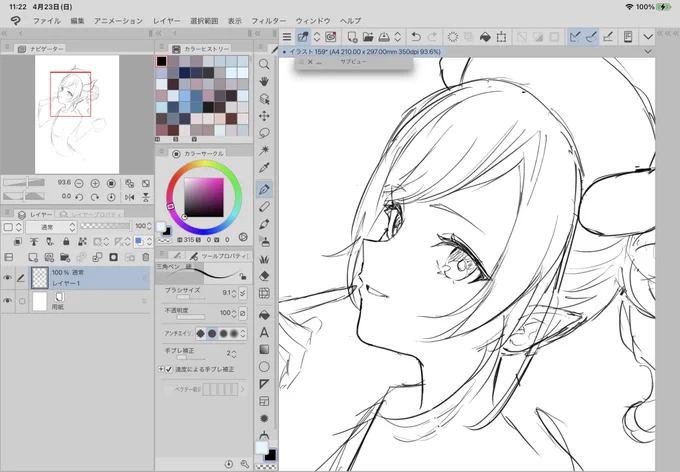Click the new layer folder icon
Screen dimensions: 680x472
click(x=65, y=257)
